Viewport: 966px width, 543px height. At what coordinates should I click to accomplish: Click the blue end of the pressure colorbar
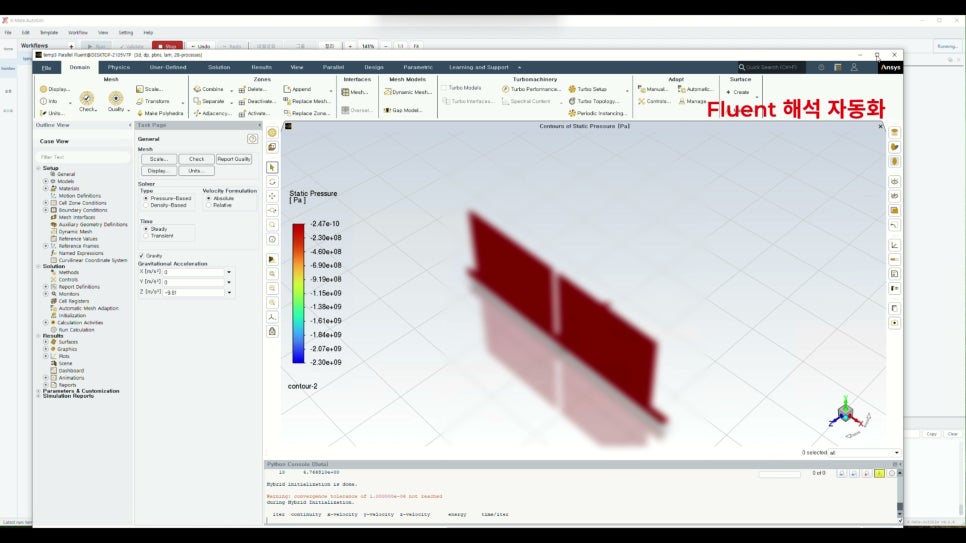pyautogui.click(x=298, y=359)
